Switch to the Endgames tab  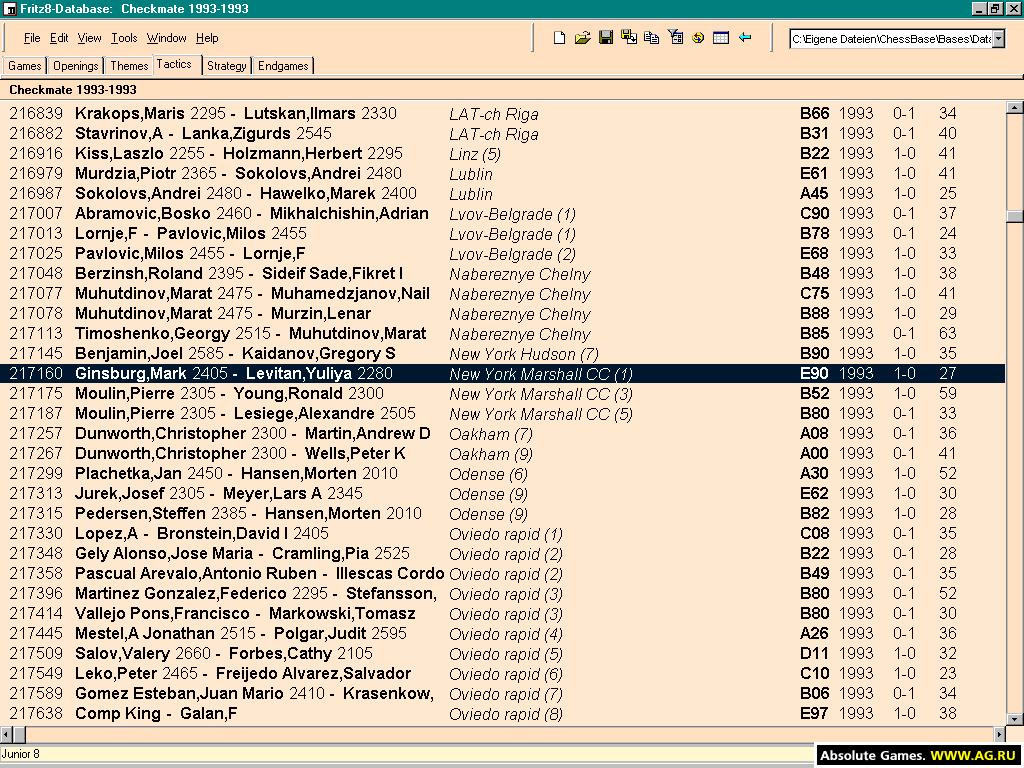pos(283,66)
